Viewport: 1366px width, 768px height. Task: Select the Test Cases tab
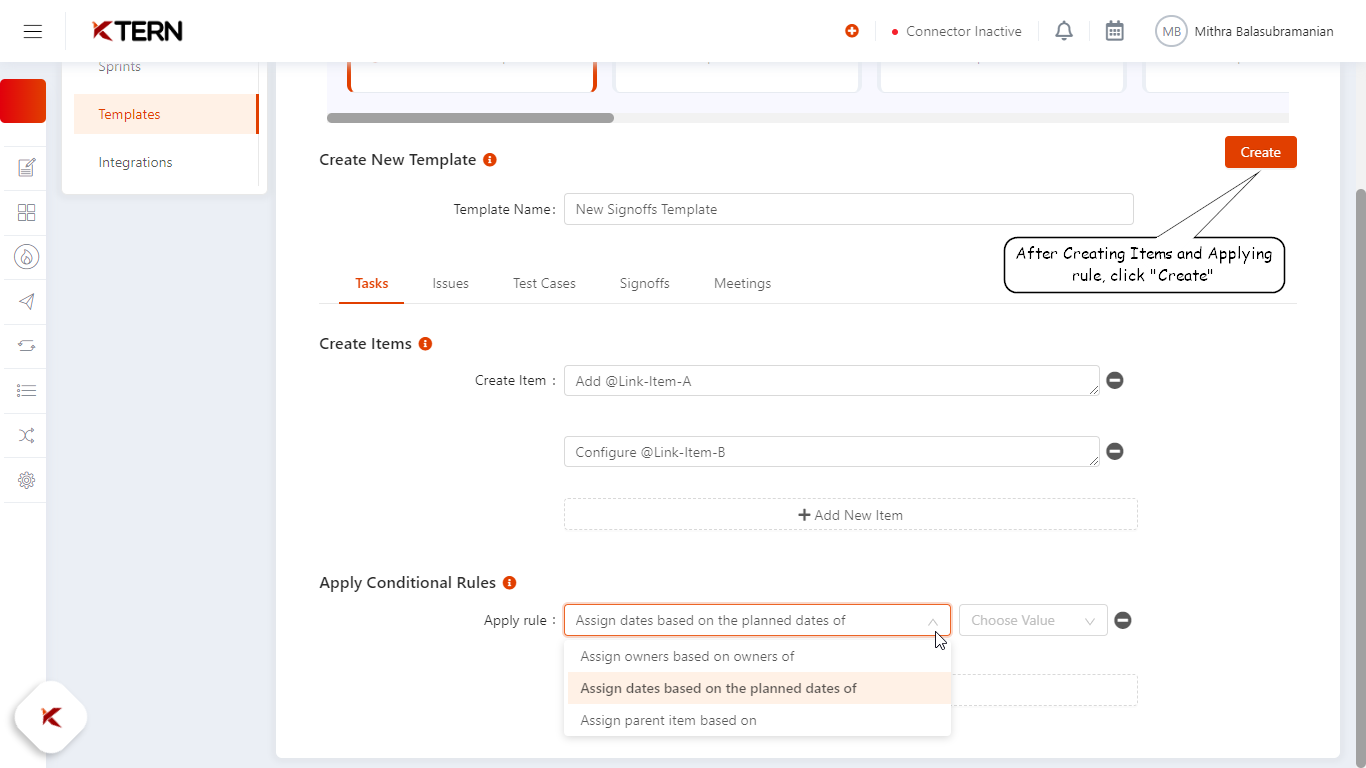point(544,283)
